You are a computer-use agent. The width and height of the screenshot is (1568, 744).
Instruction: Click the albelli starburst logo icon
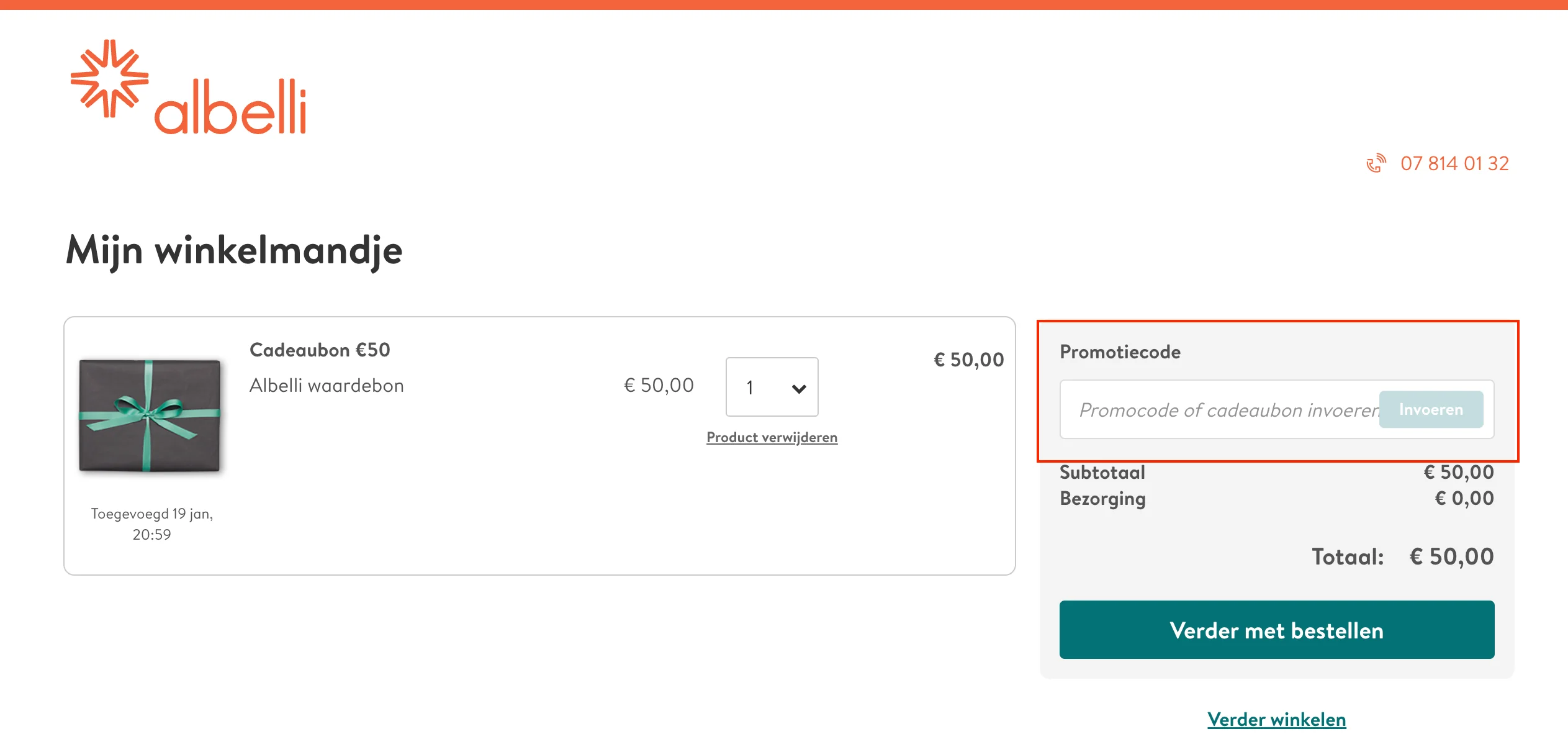(x=109, y=79)
